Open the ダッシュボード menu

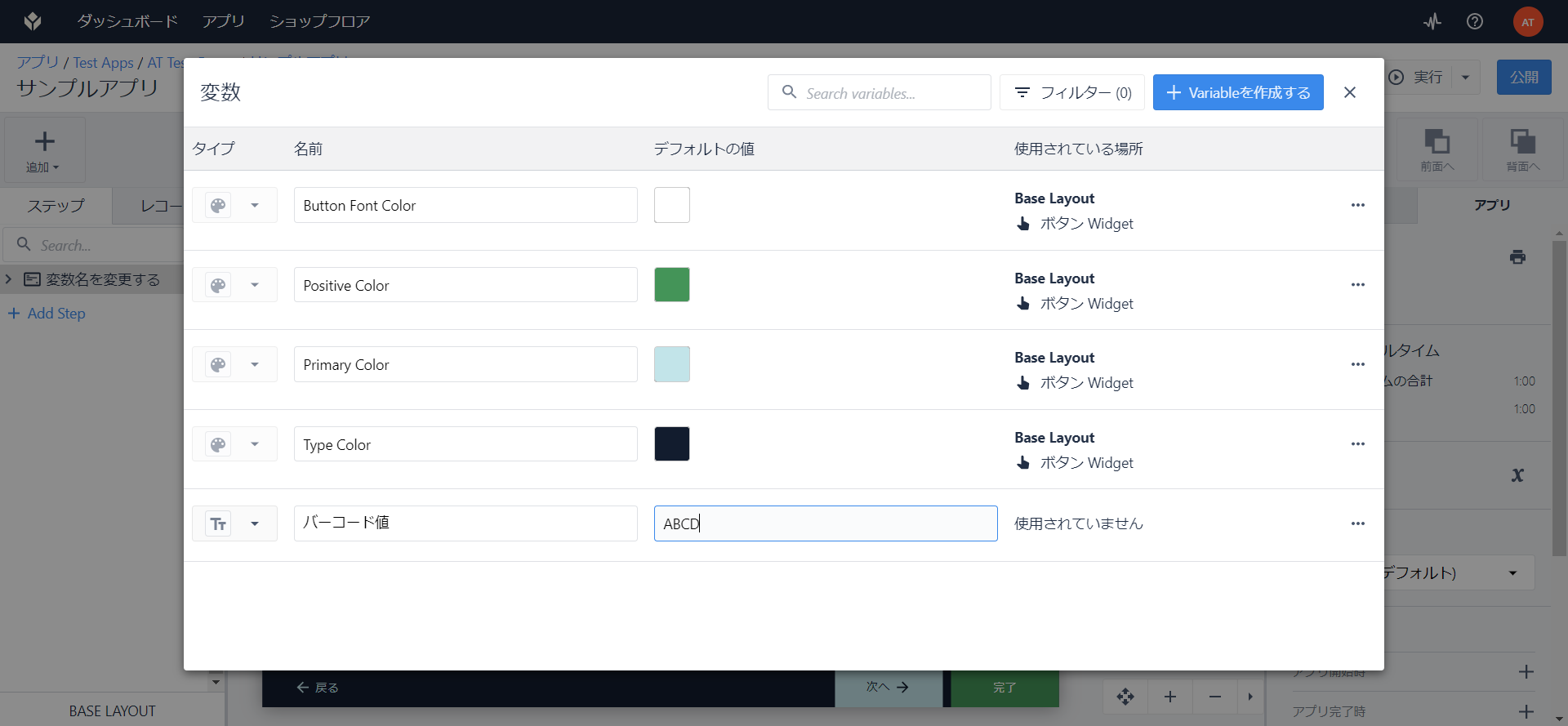[x=127, y=21]
